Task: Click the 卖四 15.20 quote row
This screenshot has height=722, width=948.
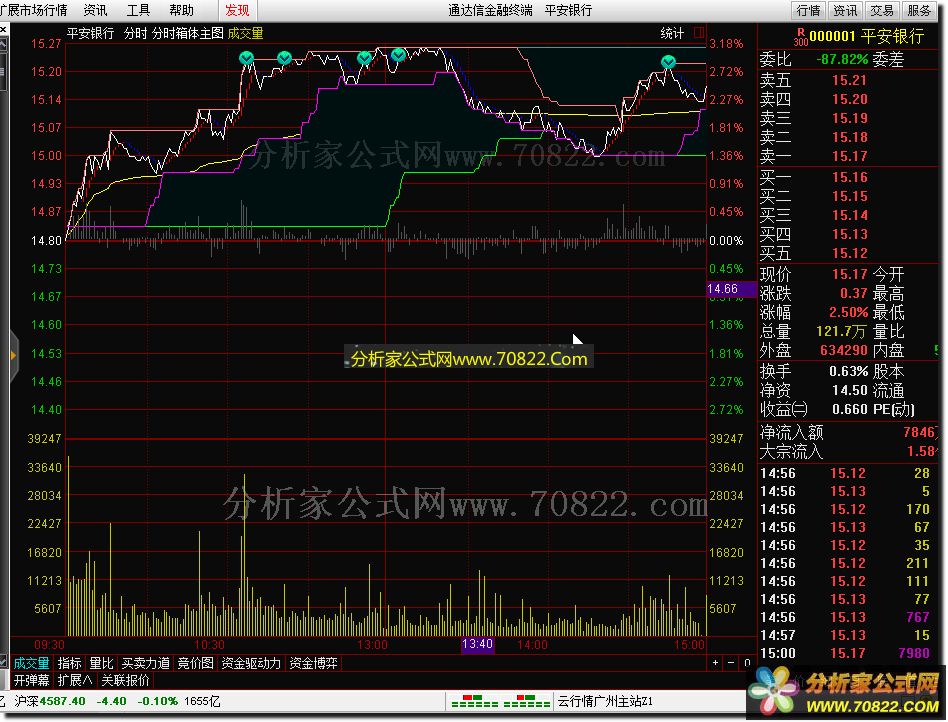Action: 849,99
